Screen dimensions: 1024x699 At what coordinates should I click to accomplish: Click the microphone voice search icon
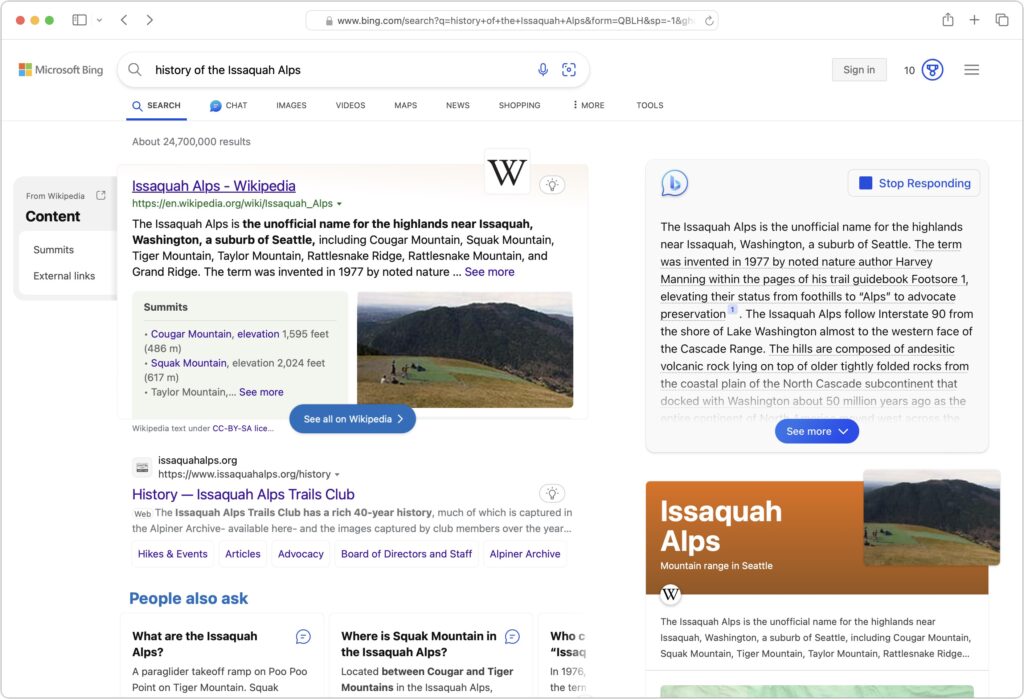[x=543, y=70]
